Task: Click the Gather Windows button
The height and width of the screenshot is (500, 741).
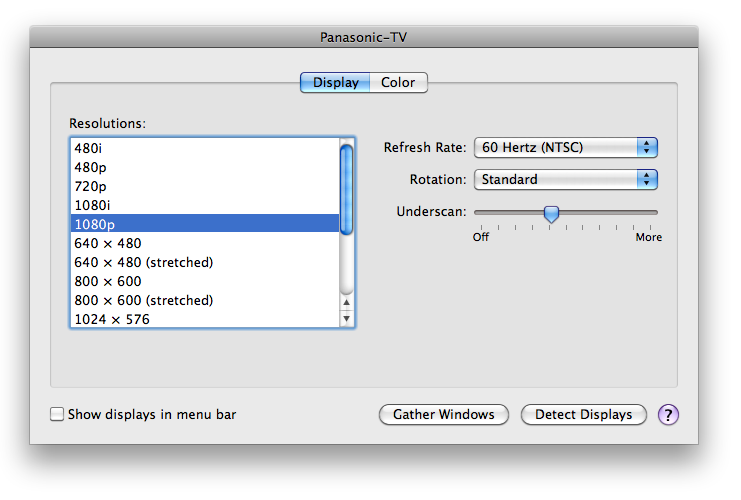Action: click(x=444, y=414)
